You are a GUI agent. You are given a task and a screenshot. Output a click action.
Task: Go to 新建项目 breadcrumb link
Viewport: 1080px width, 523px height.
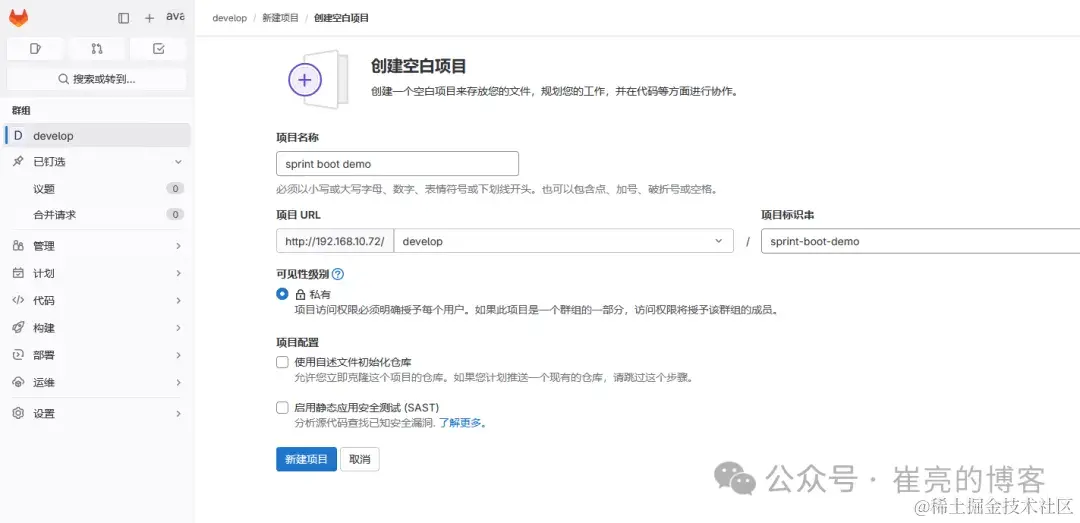point(280,18)
